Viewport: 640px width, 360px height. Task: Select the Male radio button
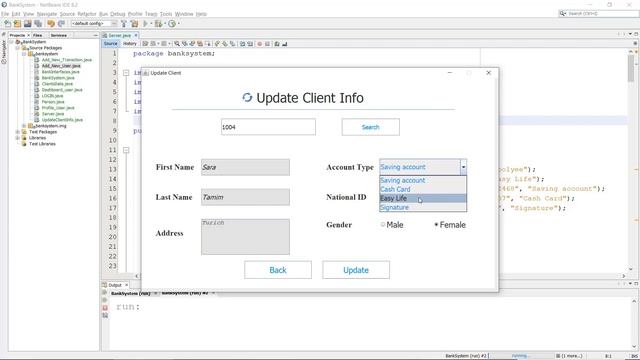coord(383,224)
